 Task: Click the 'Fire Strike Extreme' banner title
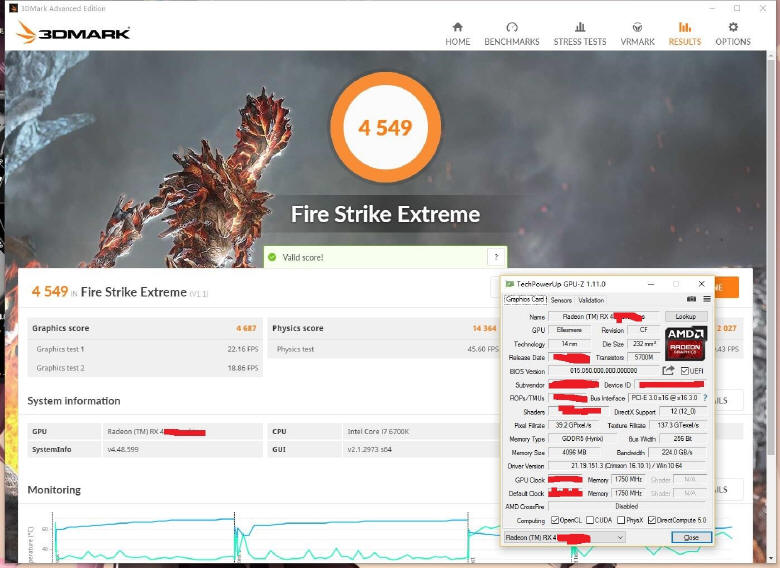[x=386, y=214]
